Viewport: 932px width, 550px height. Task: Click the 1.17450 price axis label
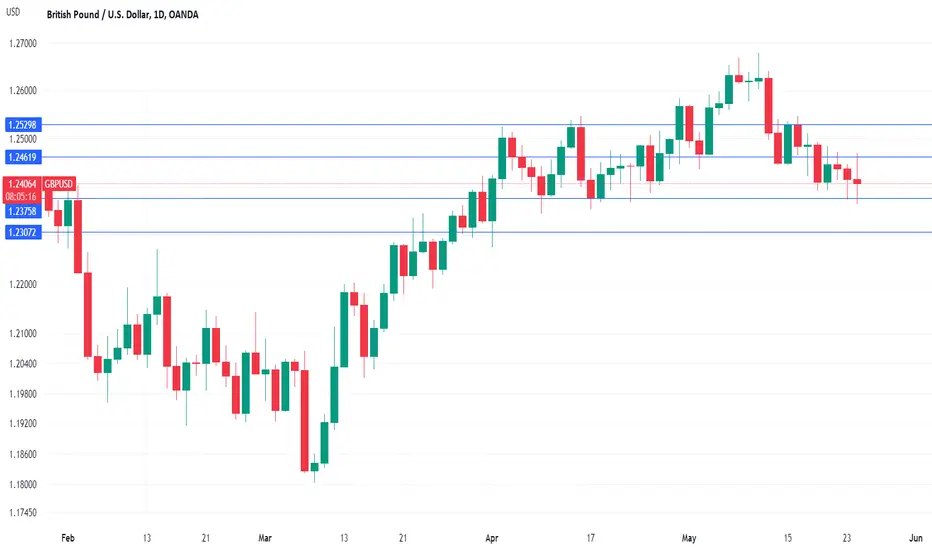pos(23,513)
